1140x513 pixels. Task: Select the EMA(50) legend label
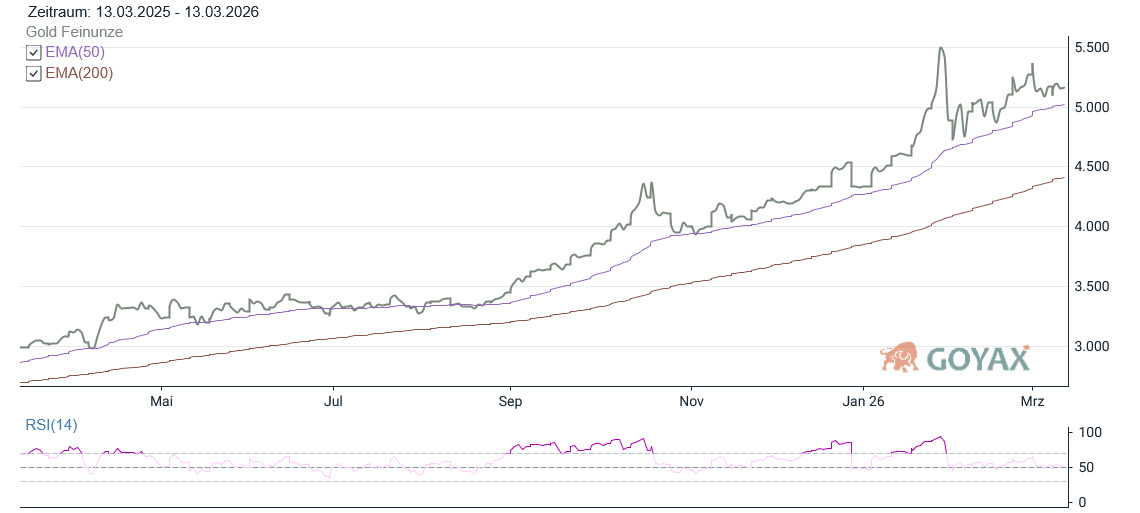pos(75,52)
